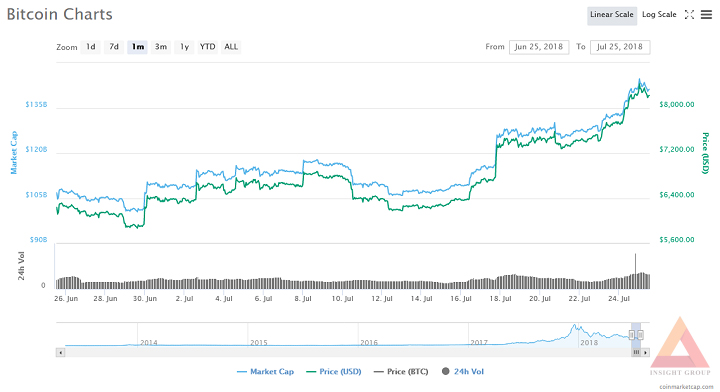Set zoom to 3m

tap(161, 47)
